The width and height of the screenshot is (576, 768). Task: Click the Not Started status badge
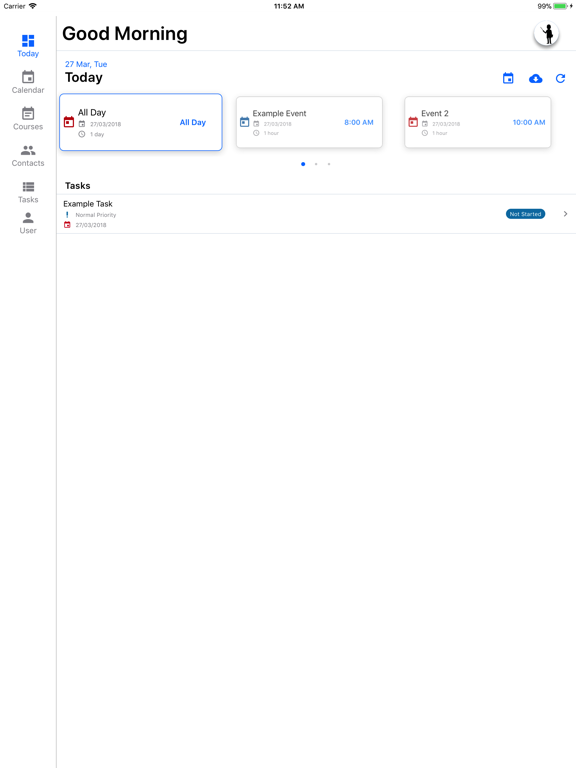click(525, 214)
